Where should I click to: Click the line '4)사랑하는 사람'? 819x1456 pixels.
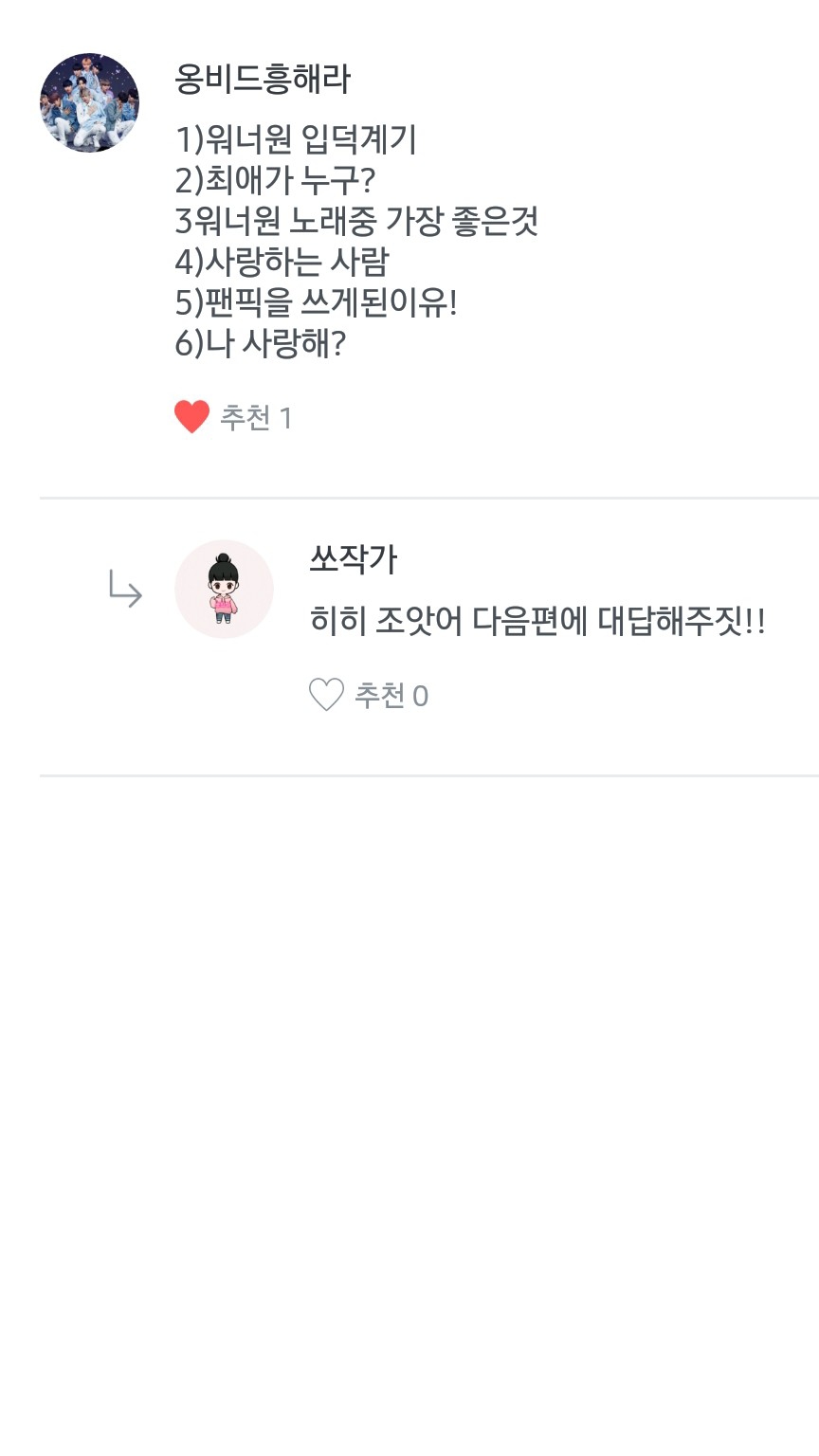[x=282, y=263]
